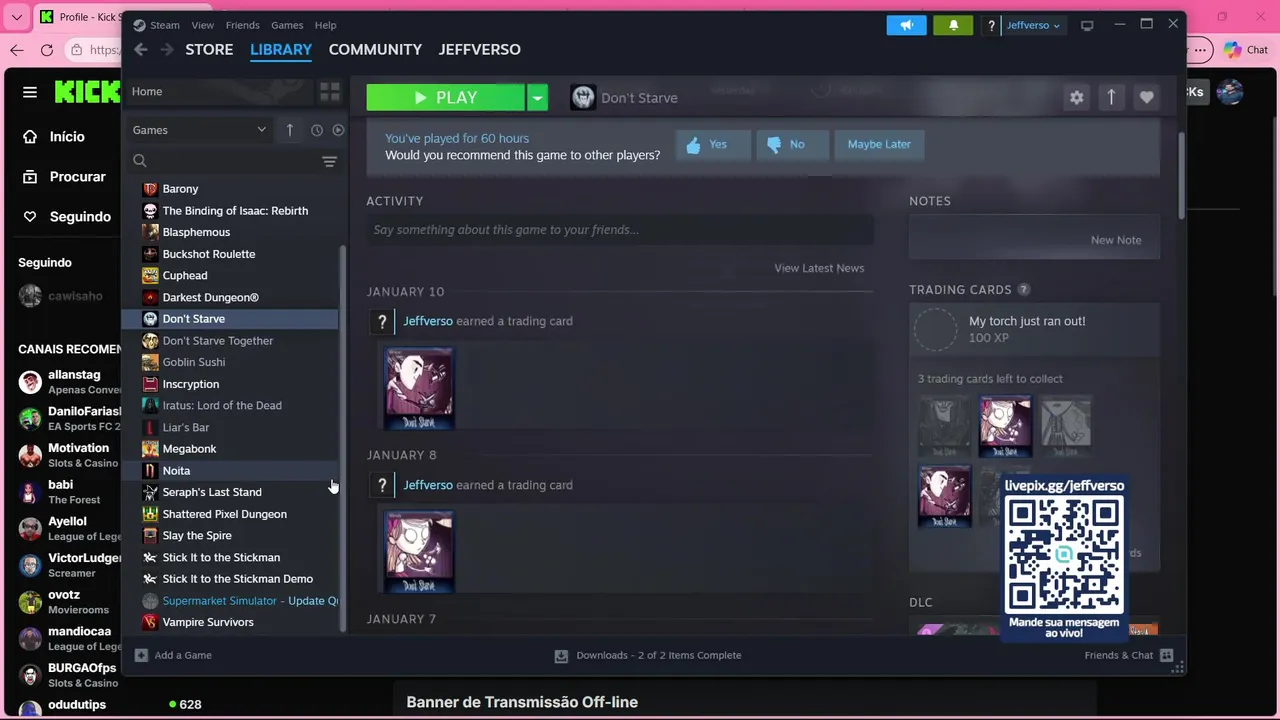
Task: Click the question mark help icon
Action: click(x=991, y=25)
